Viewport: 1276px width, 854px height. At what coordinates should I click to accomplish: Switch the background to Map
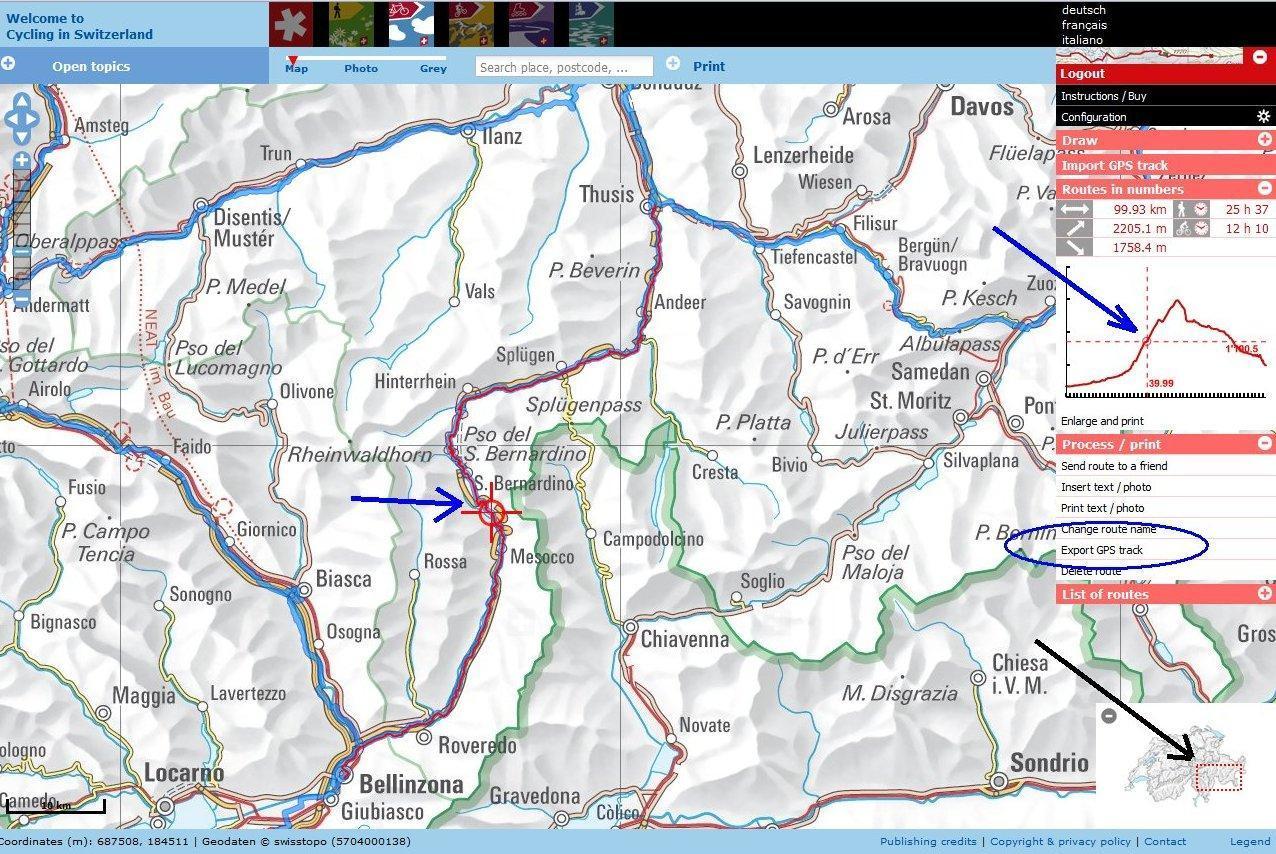(296, 68)
